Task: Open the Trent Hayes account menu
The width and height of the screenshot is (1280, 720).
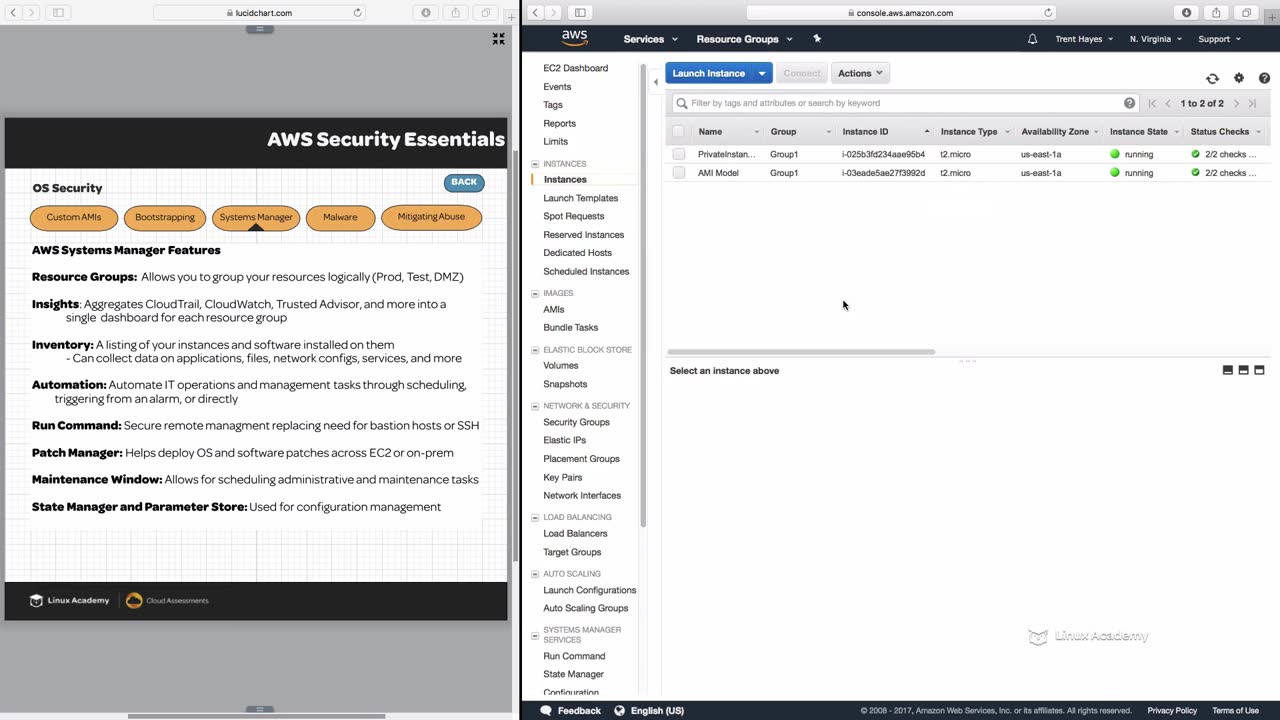Action: tap(1084, 39)
